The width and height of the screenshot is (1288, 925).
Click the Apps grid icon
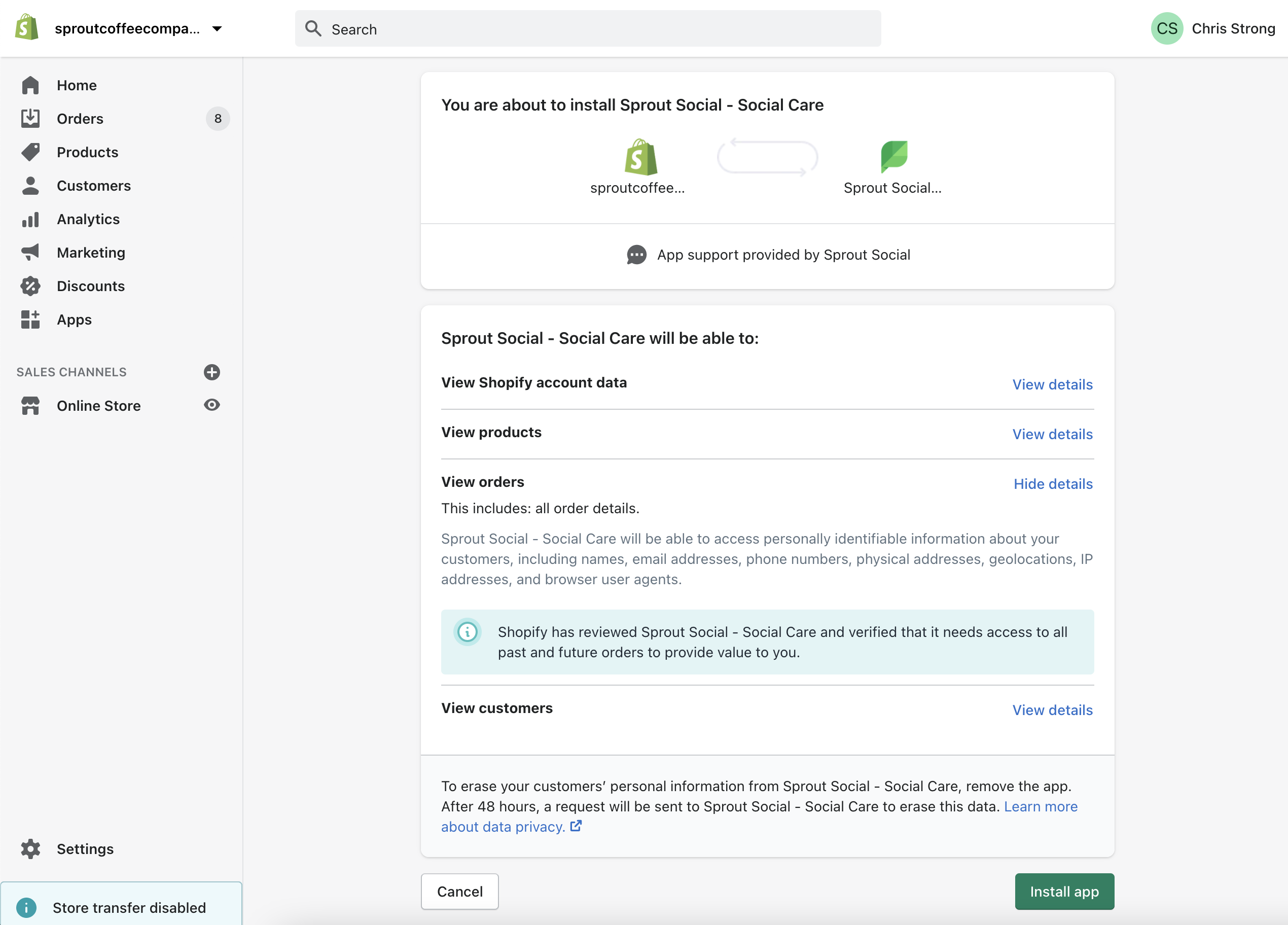(30, 319)
